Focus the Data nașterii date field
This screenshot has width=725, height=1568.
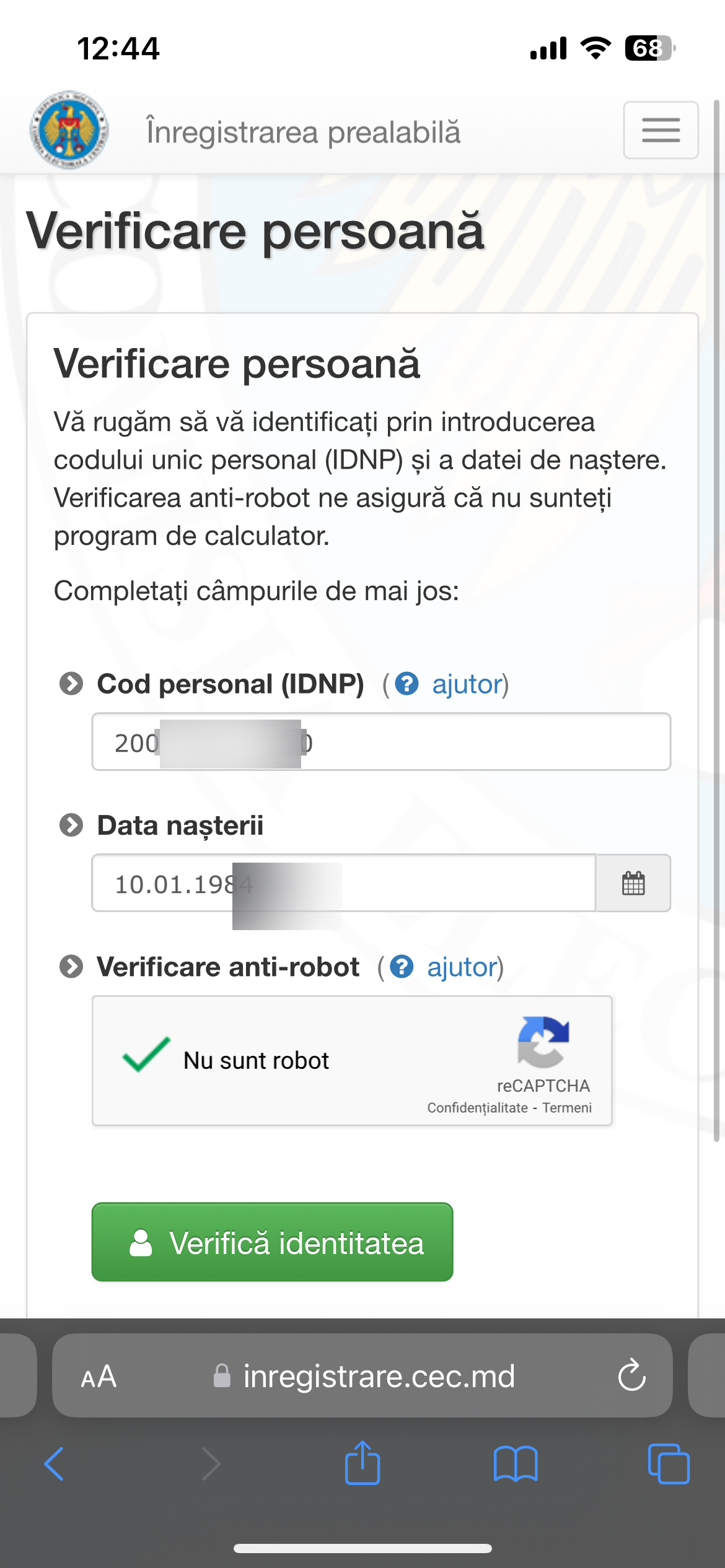(344, 883)
